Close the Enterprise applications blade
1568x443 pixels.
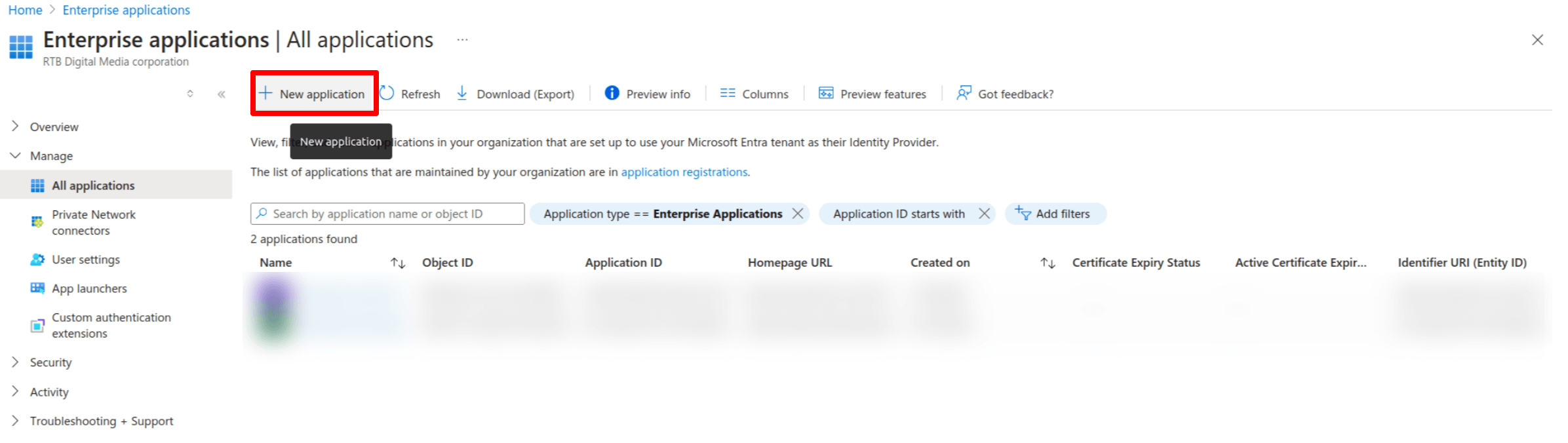(1537, 40)
